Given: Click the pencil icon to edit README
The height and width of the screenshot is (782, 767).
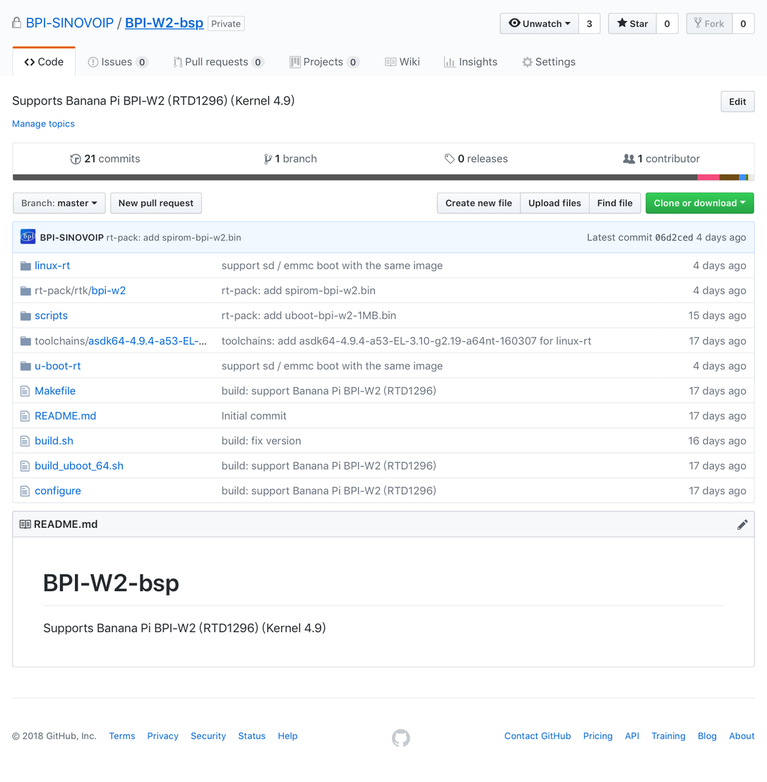Looking at the screenshot, I should point(742,524).
